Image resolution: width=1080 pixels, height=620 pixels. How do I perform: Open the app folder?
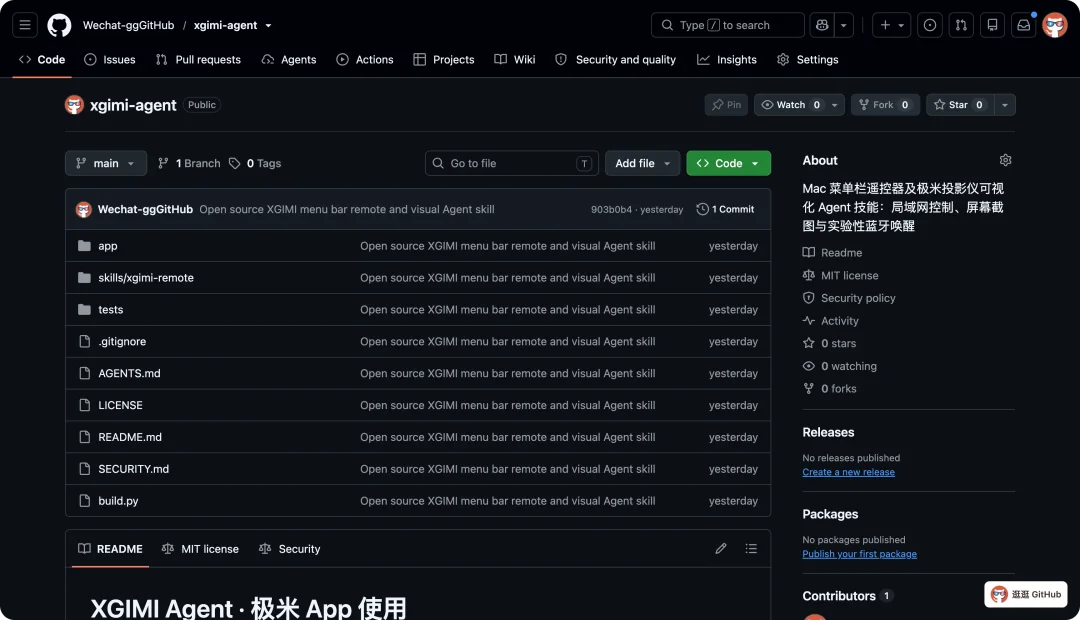[107, 246]
